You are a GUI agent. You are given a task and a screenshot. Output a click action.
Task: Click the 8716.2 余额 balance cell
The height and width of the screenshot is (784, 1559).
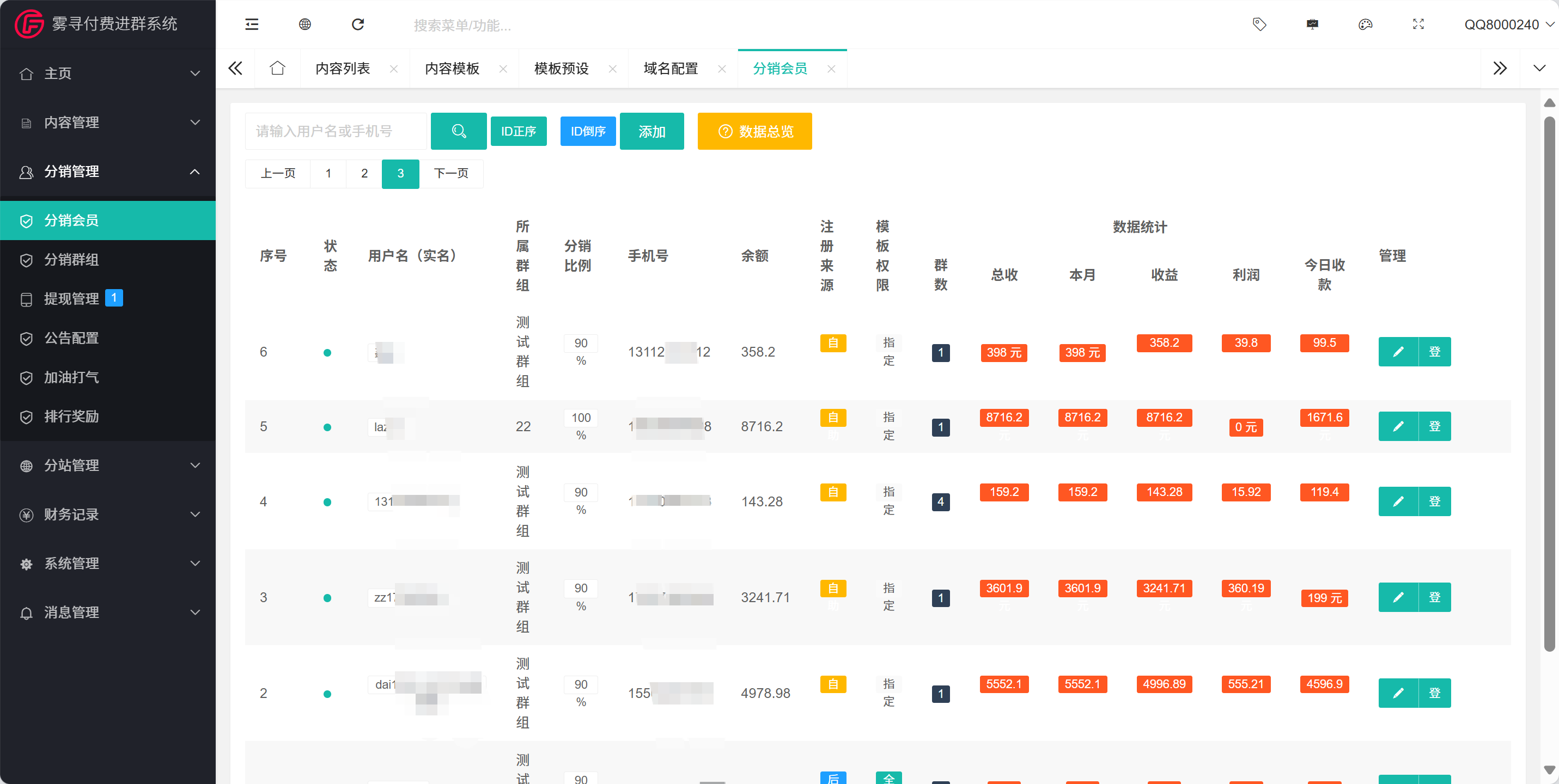(x=762, y=426)
